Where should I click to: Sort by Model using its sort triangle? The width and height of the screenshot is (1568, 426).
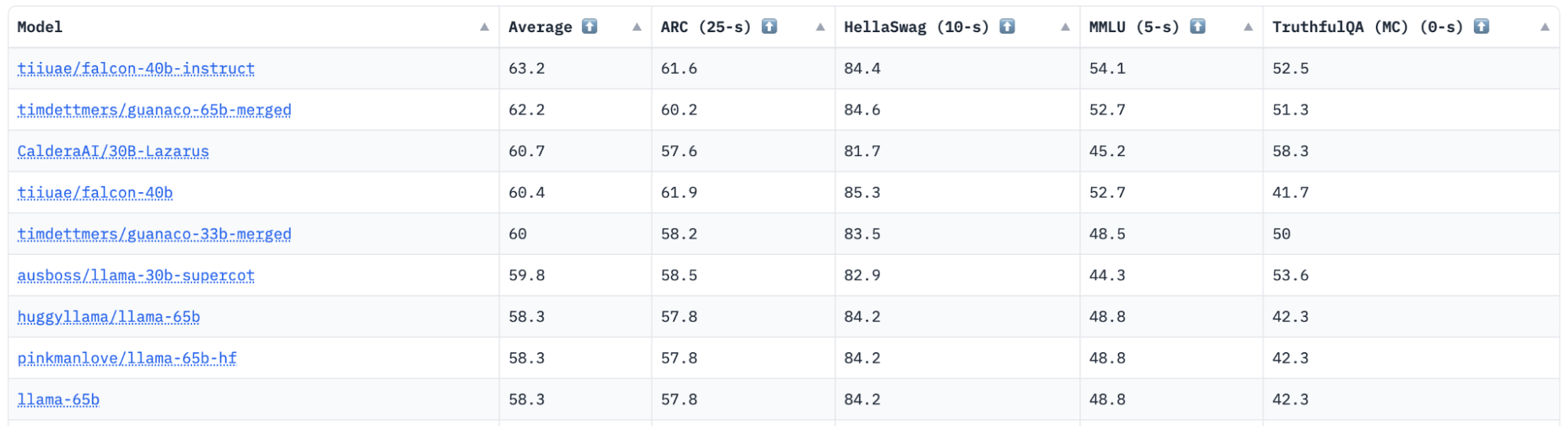click(485, 27)
